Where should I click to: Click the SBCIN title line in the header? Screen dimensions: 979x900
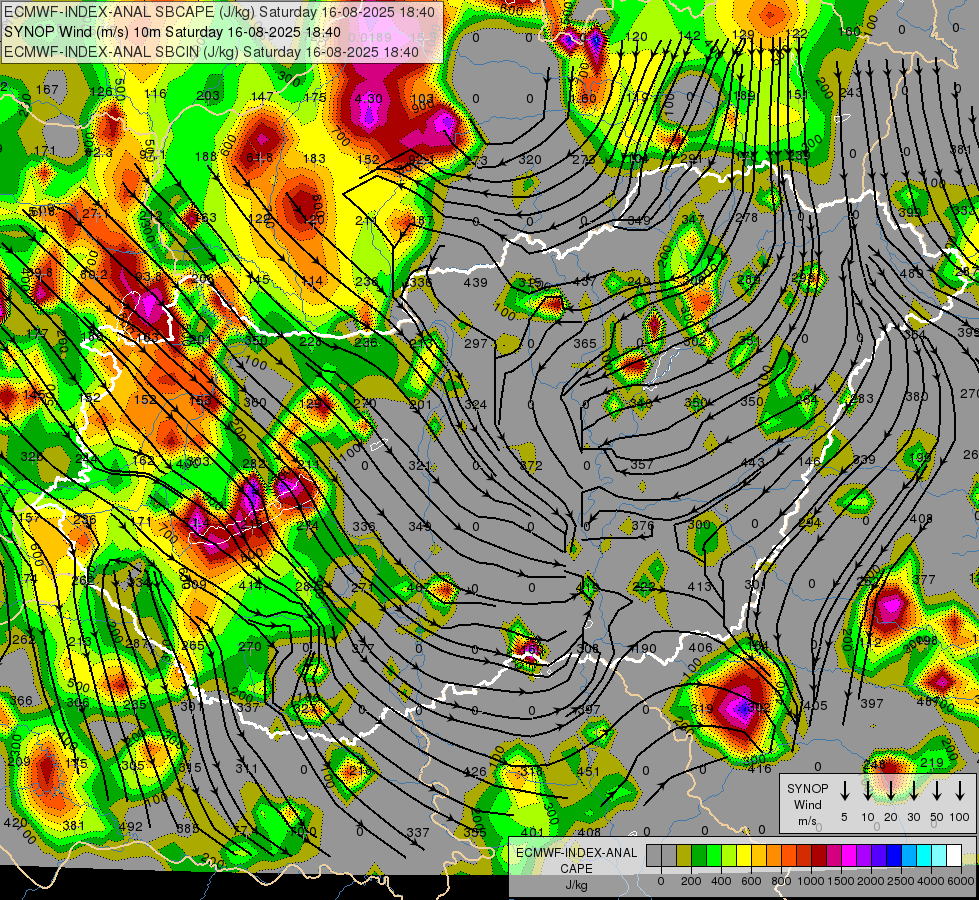(211, 52)
